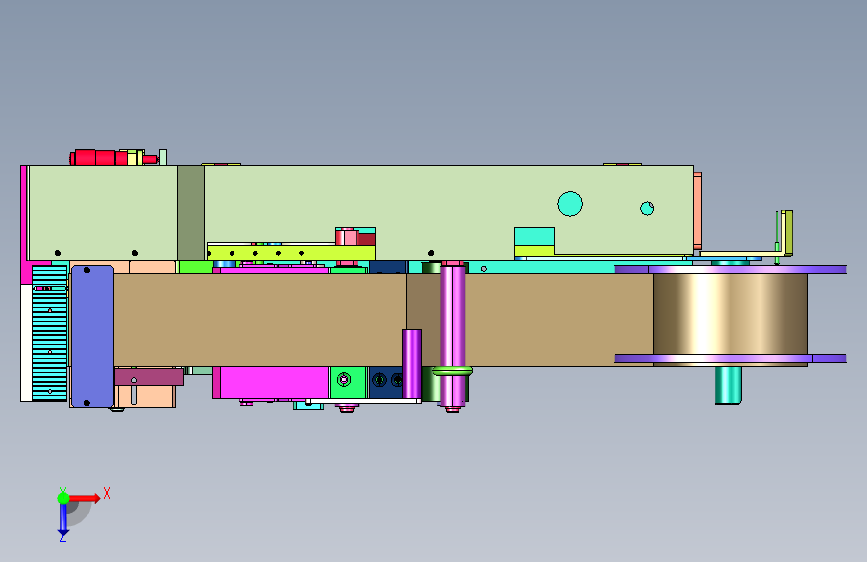867x562 pixels.
Task: Select the magenta edge strip at far left
Action: [23, 224]
